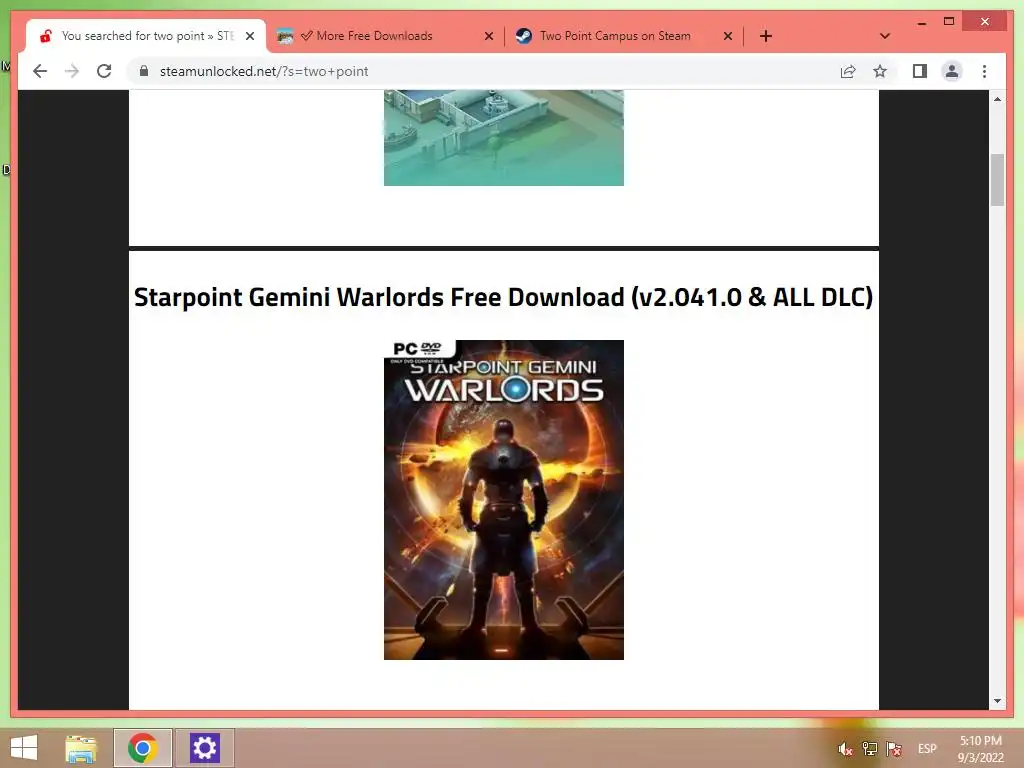
Task: Click the Chrome taskbar icon
Action: coord(142,748)
